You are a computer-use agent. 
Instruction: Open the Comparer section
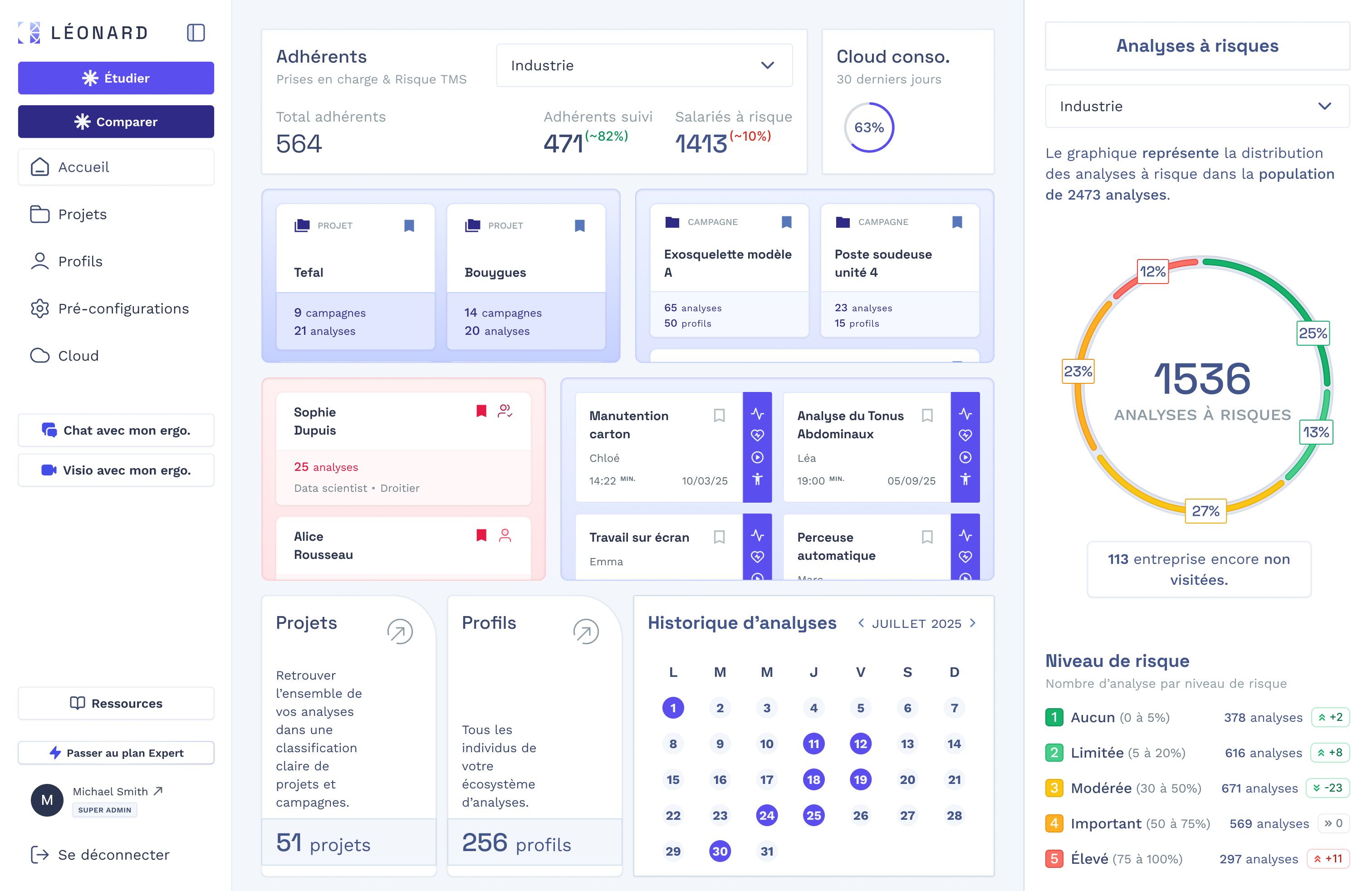tap(116, 122)
